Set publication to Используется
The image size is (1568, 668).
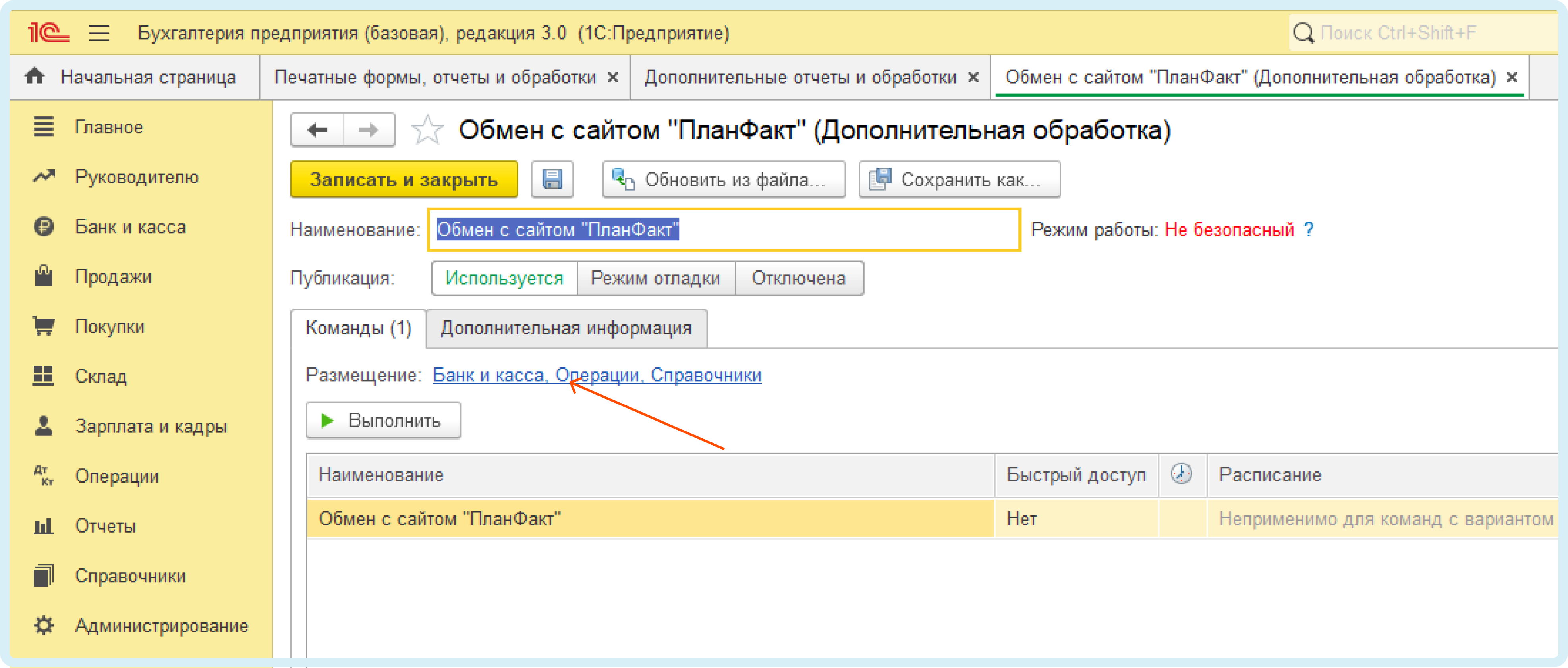tap(504, 278)
